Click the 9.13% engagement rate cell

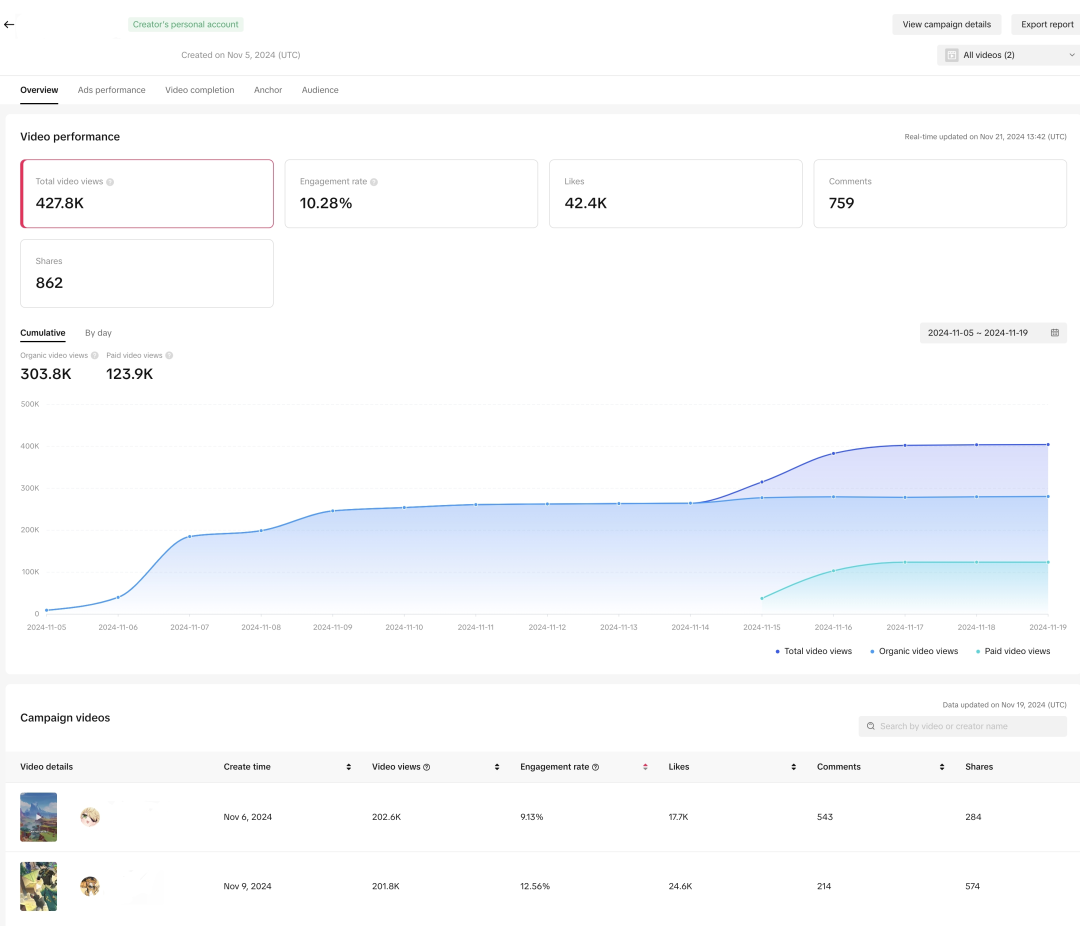532,817
